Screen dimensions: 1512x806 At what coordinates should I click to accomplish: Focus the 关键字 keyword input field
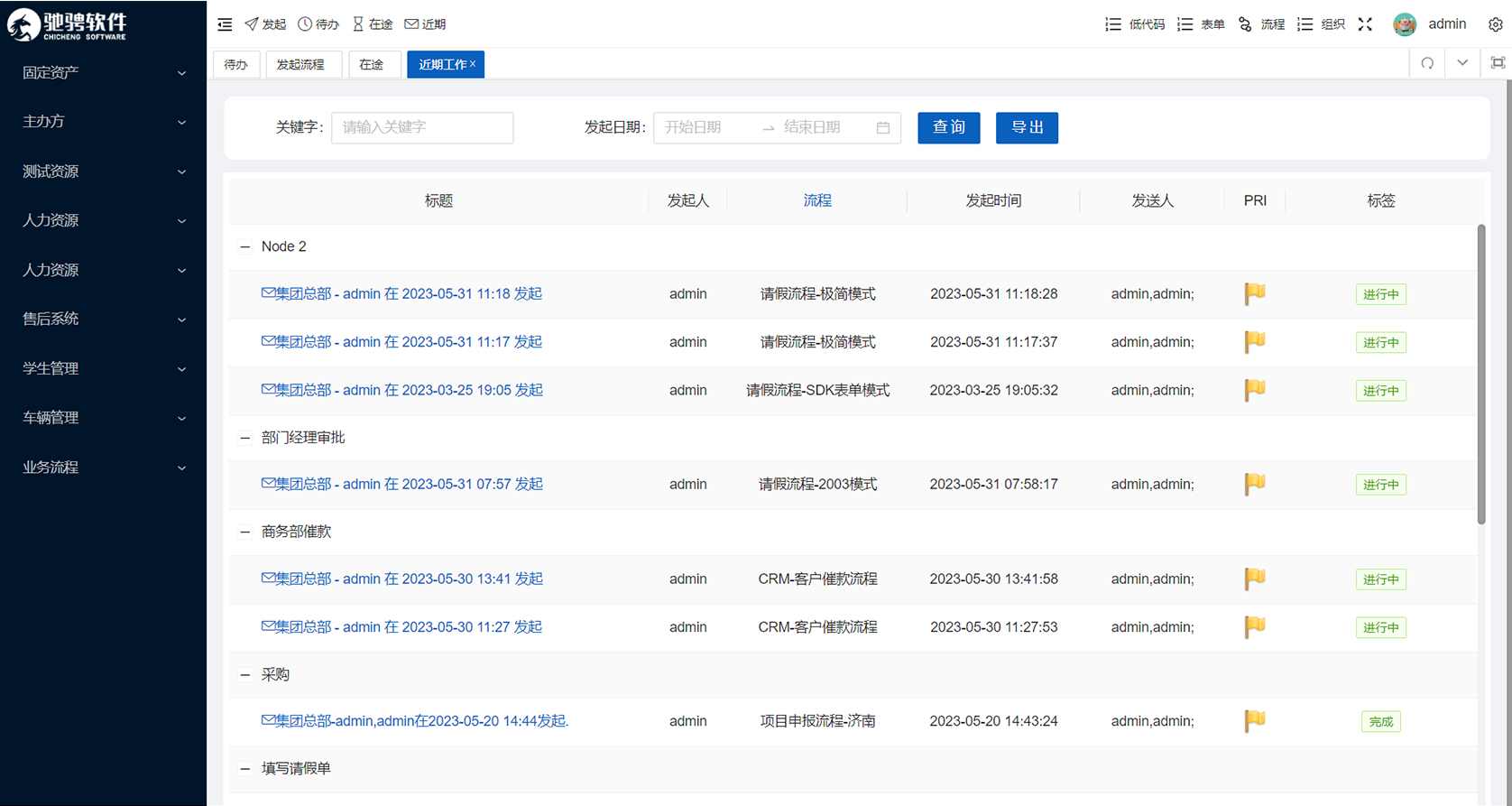422,127
